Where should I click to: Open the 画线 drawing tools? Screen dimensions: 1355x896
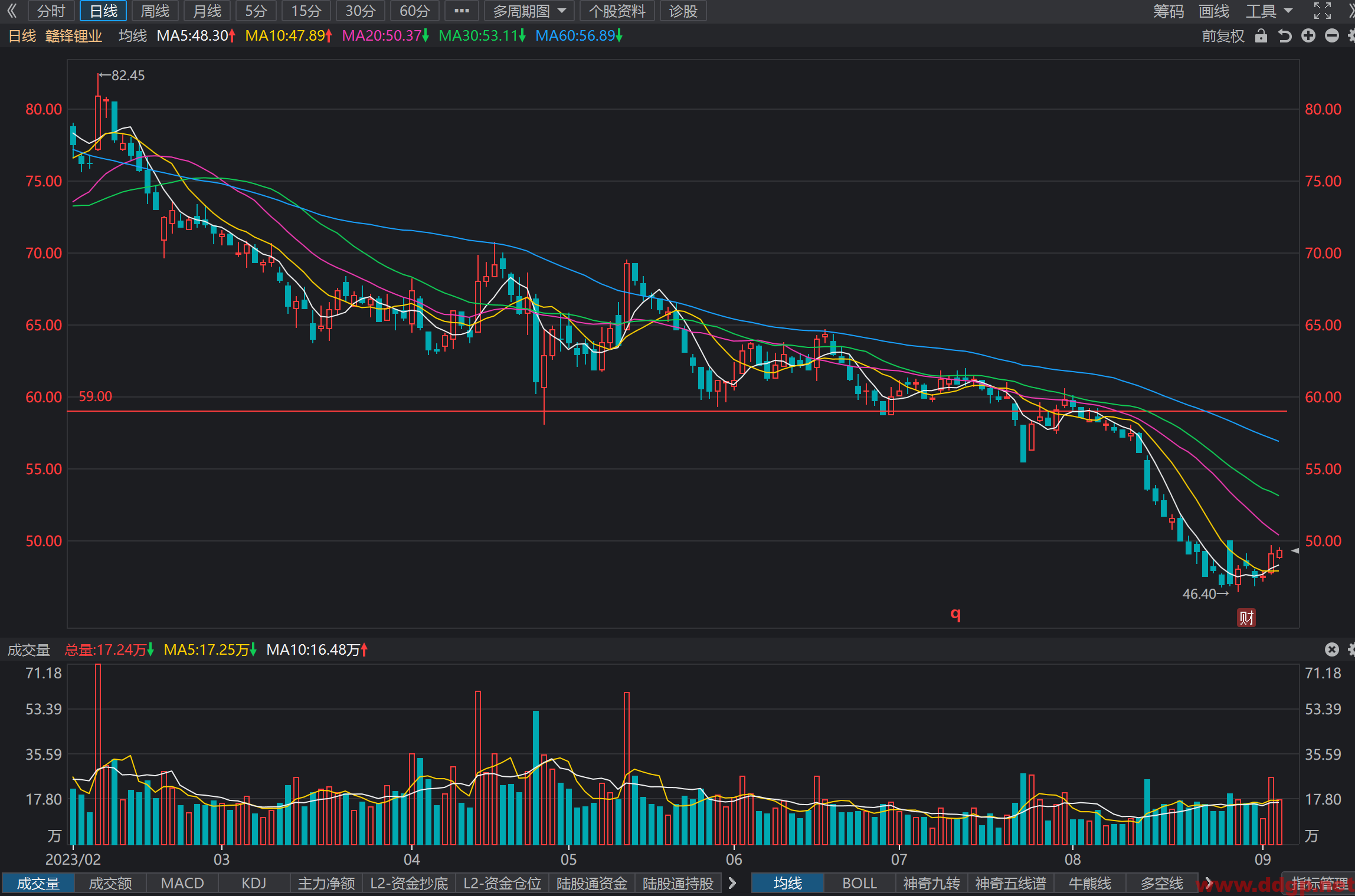(1214, 11)
